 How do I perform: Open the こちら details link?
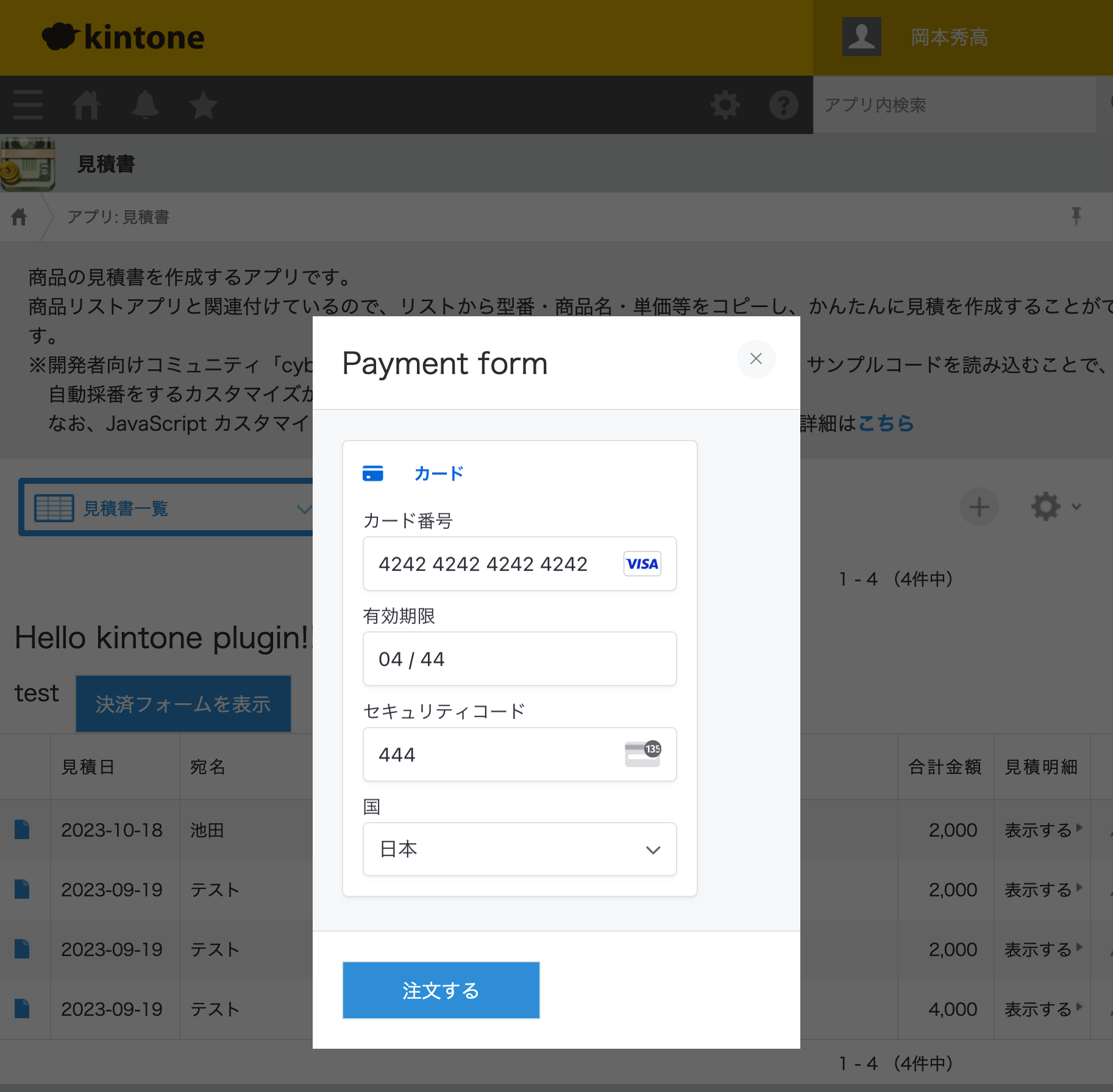886,424
